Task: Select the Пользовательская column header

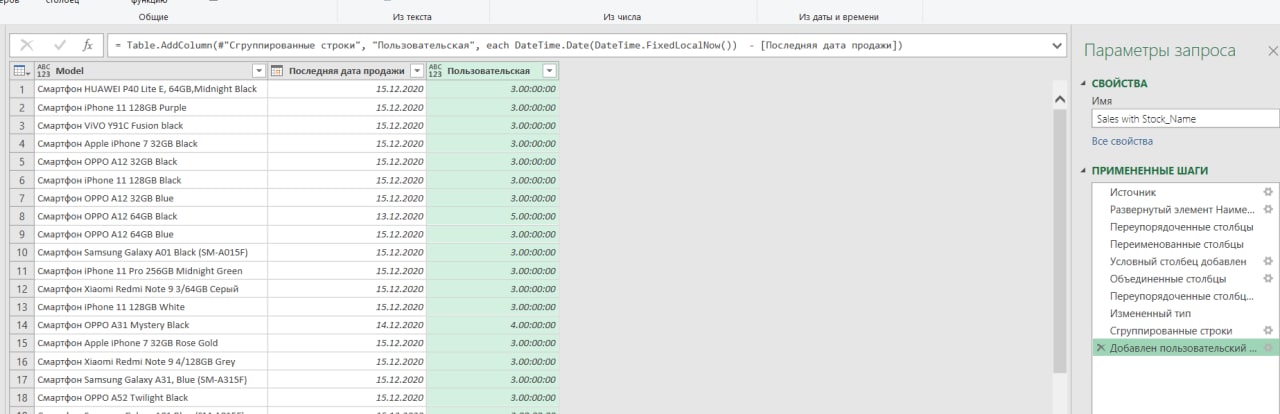Action: click(492, 71)
